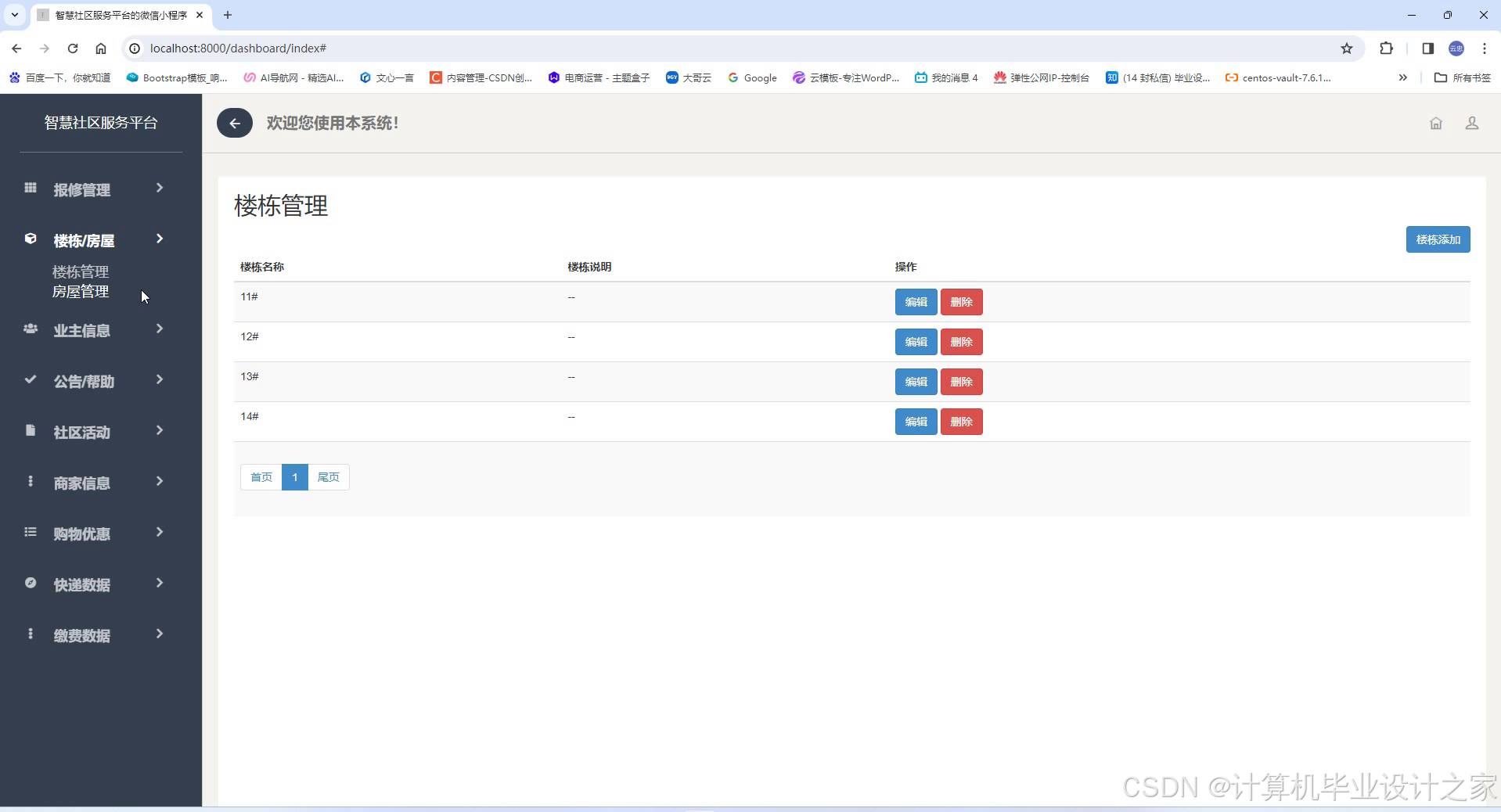
Task: Open a new browser tab
Action: 228,15
